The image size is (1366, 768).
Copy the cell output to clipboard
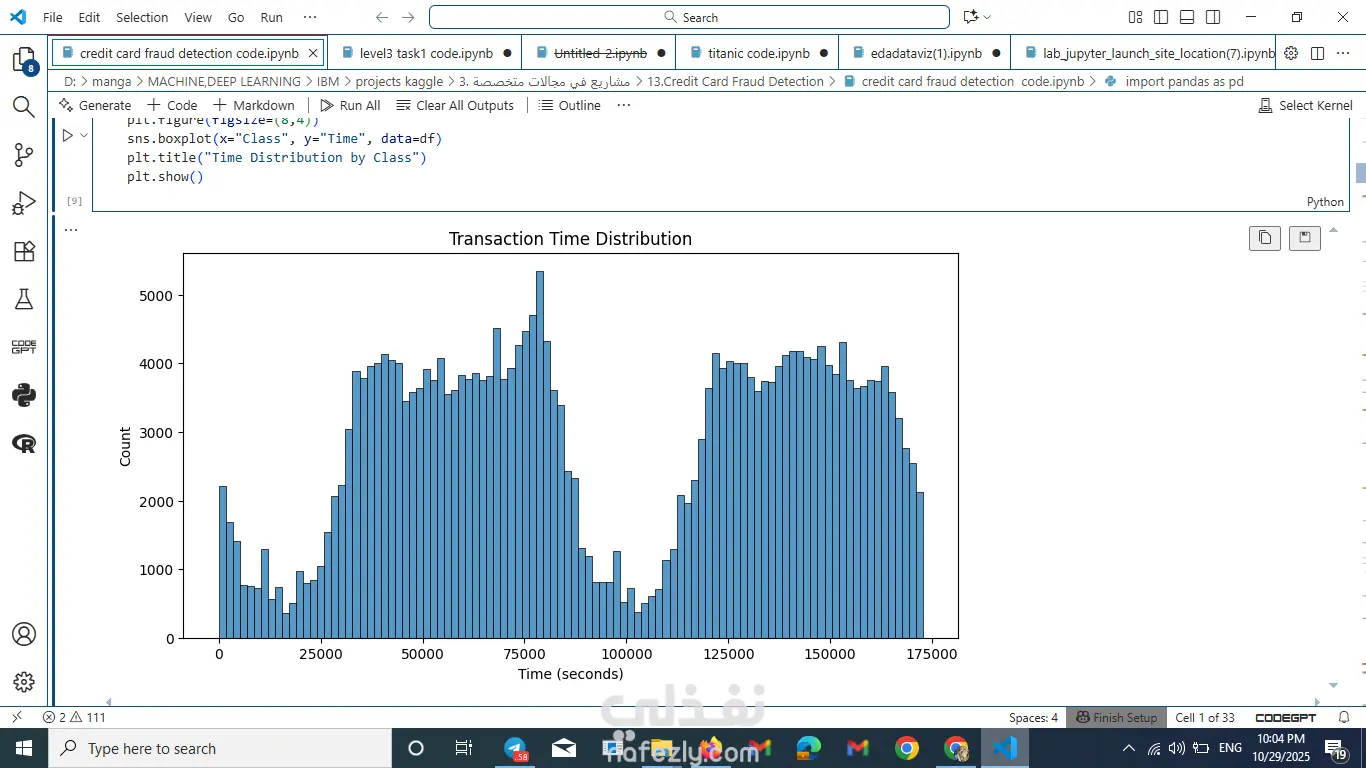tap(1265, 237)
